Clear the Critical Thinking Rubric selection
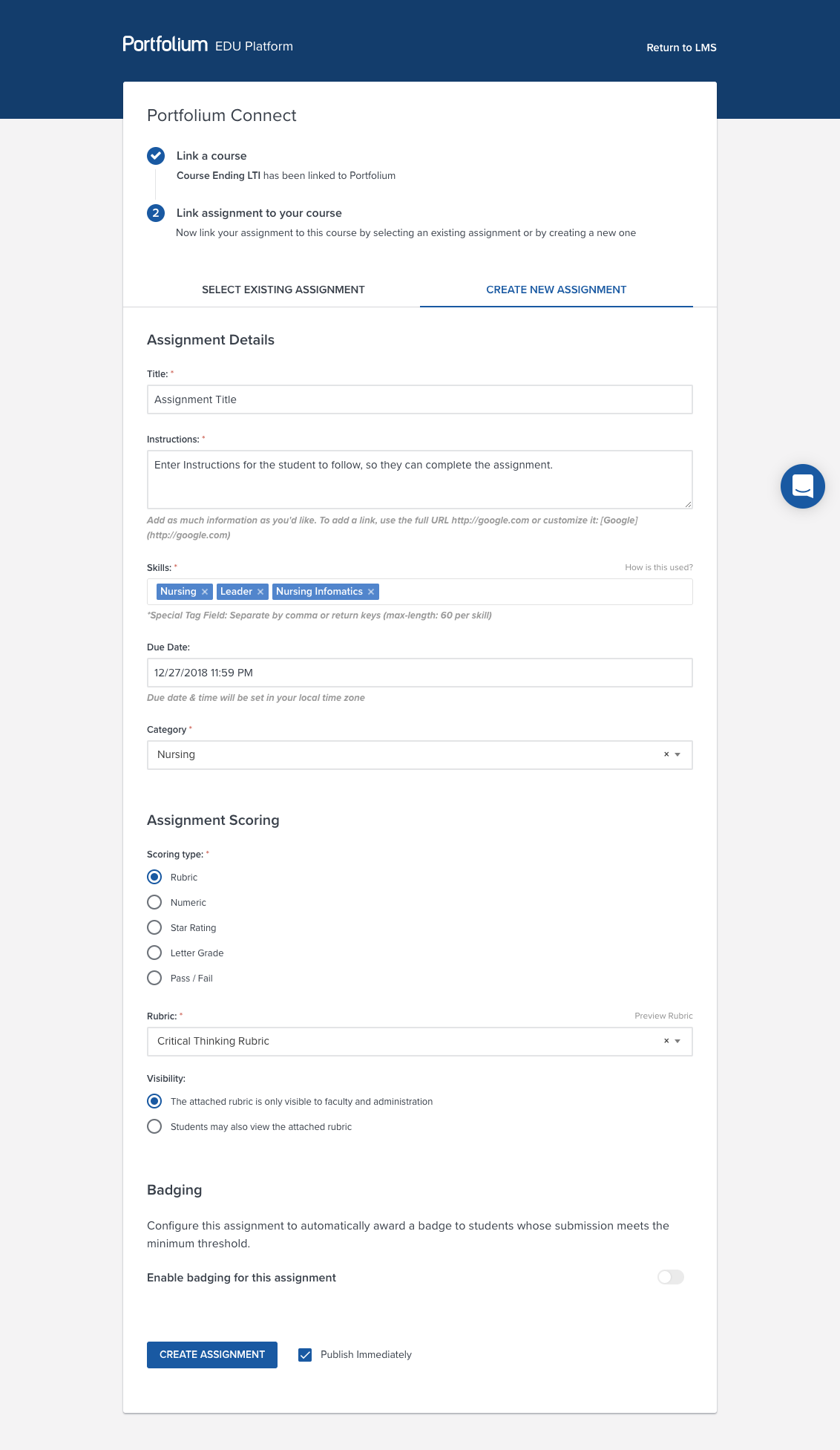 tap(666, 1041)
